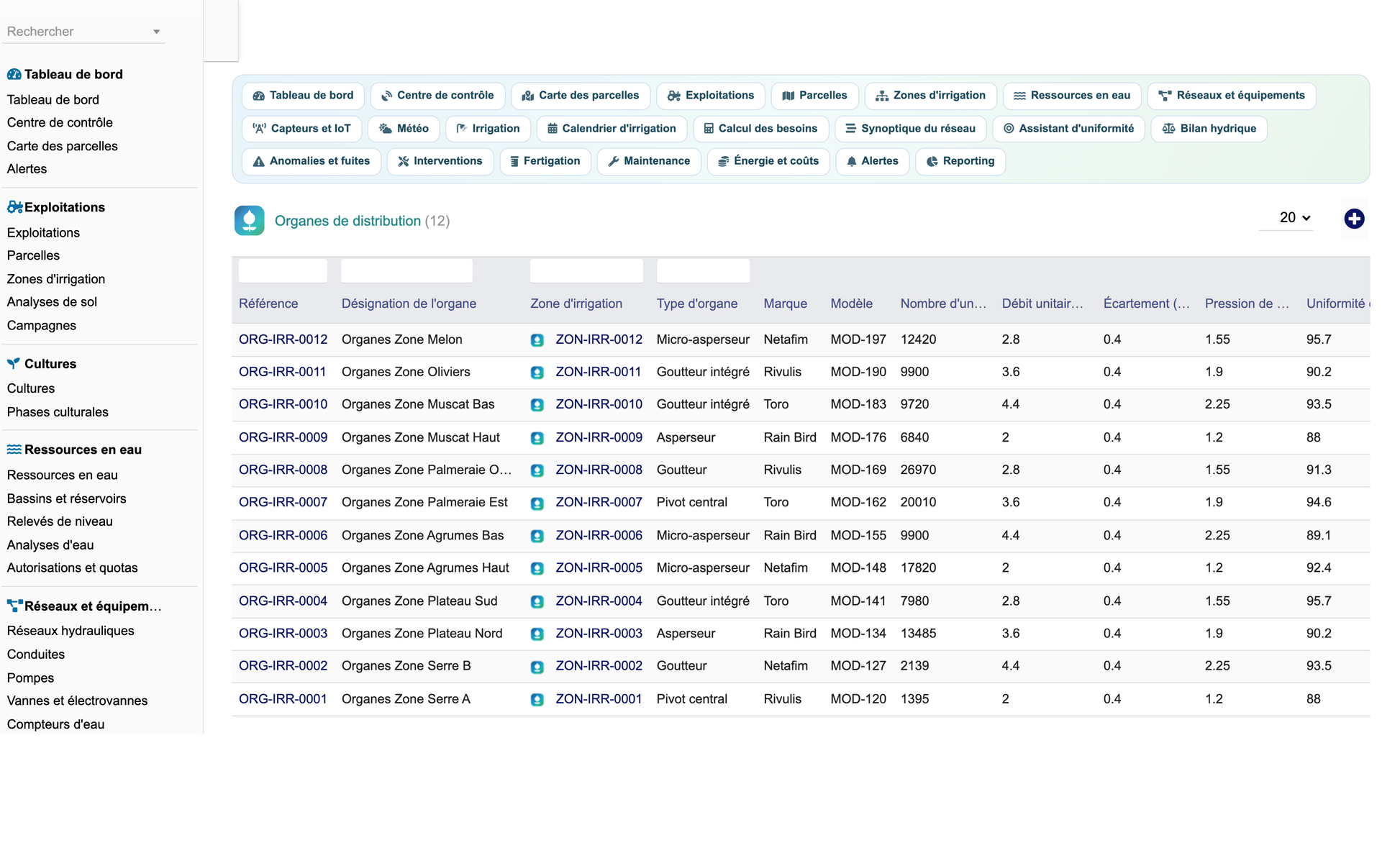Open Capteurs et IoT navigation item
The width and height of the screenshot is (1400, 866).
click(x=301, y=129)
